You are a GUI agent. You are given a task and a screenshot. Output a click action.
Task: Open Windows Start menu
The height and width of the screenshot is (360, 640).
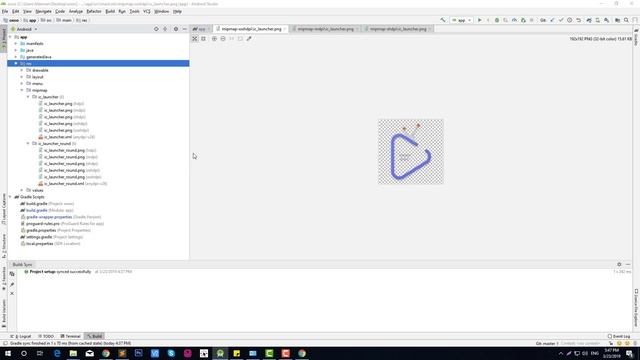pos(8,353)
